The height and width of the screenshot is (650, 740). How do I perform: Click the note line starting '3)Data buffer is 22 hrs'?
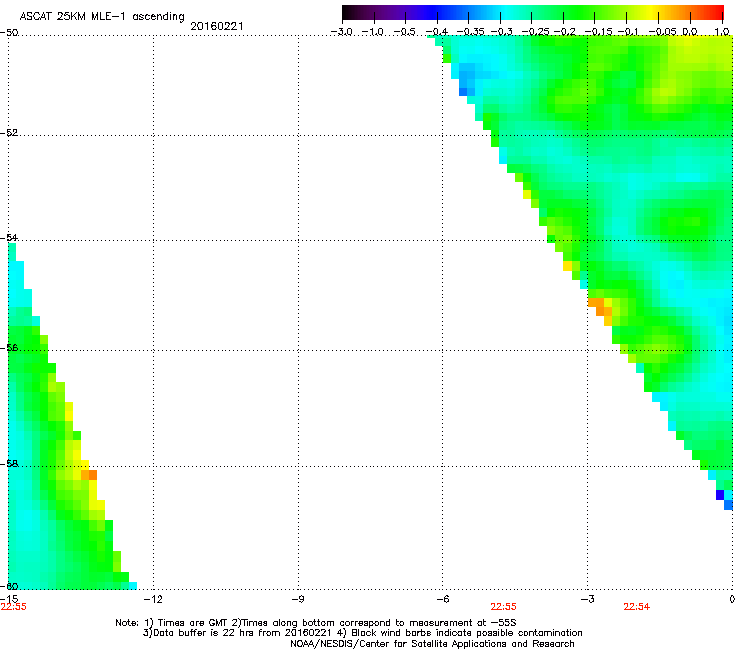click(362, 633)
